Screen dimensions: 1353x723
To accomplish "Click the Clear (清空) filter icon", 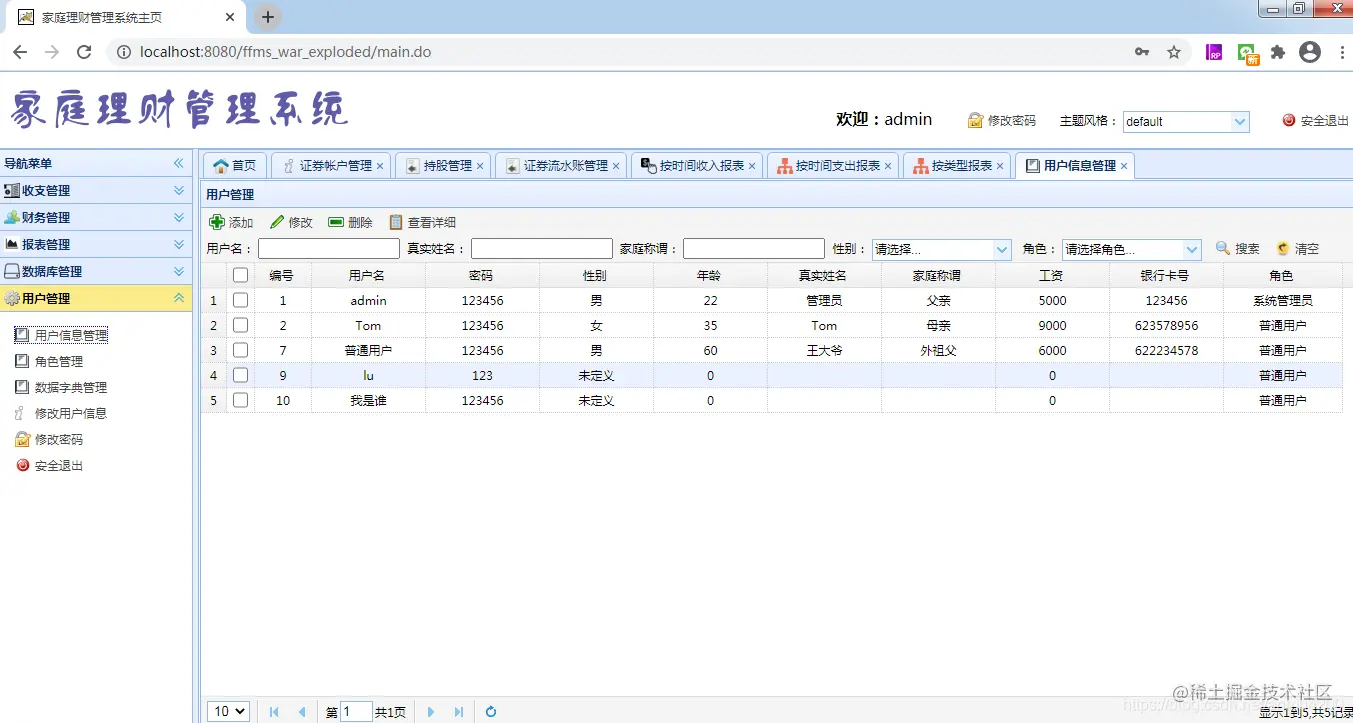I will point(1283,248).
